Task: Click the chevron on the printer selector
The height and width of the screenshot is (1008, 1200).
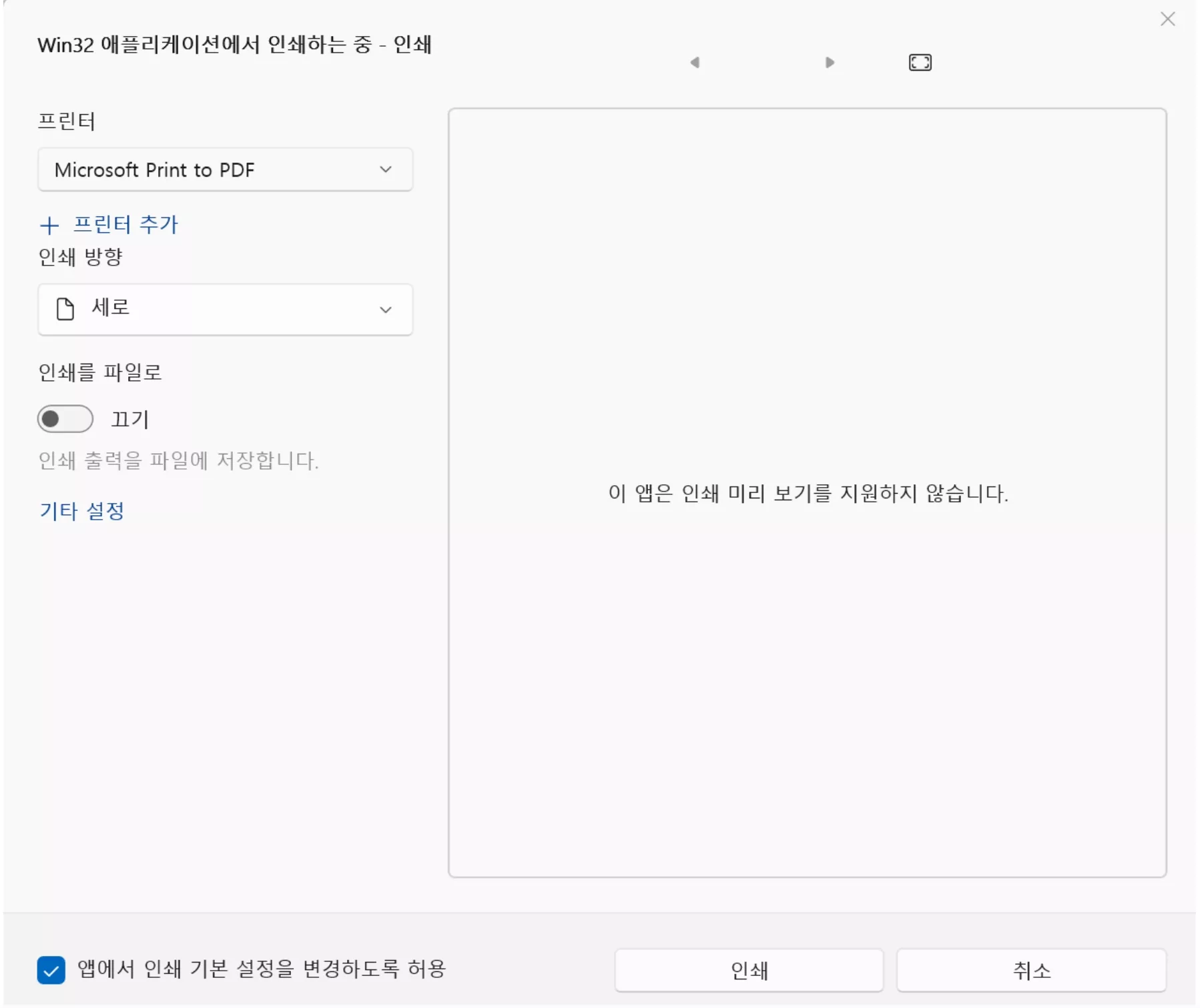Action: point(386,169)
